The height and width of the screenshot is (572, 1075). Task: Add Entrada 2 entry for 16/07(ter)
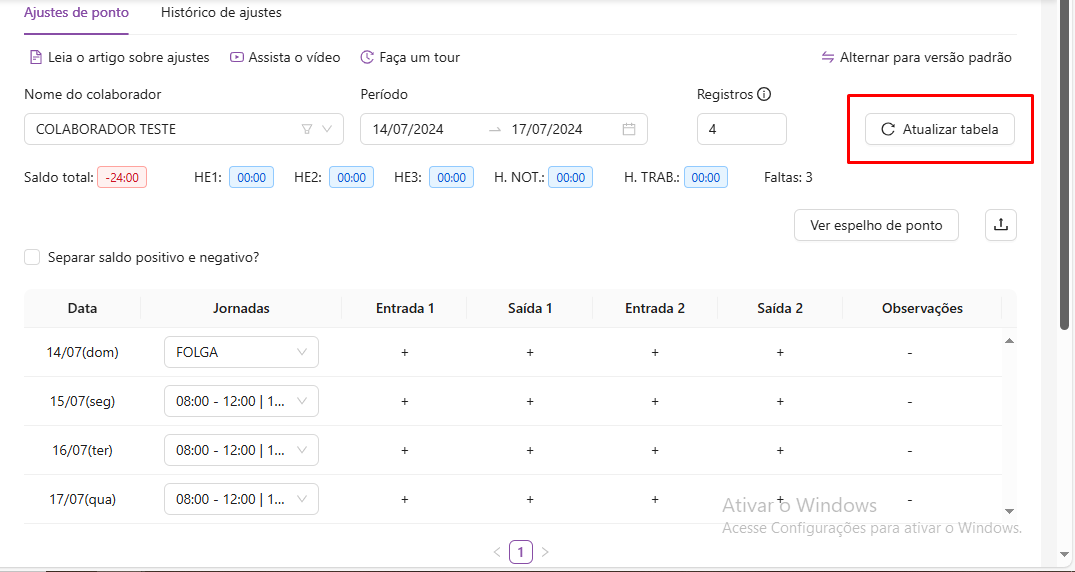[x=655, y=450]
